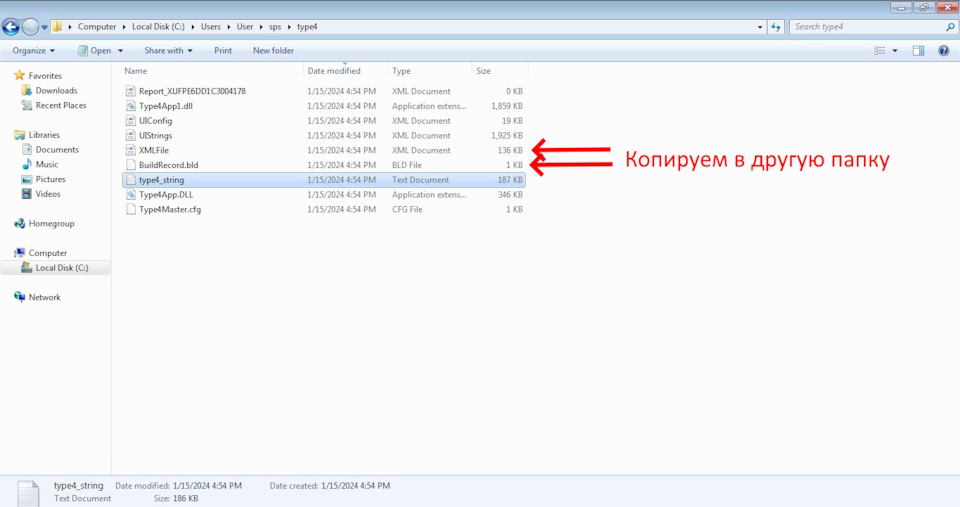The width and height of the screenshot is (960, 507).
Task: Click sps in the breadcrumb path
Action: (x=275, y=27)
